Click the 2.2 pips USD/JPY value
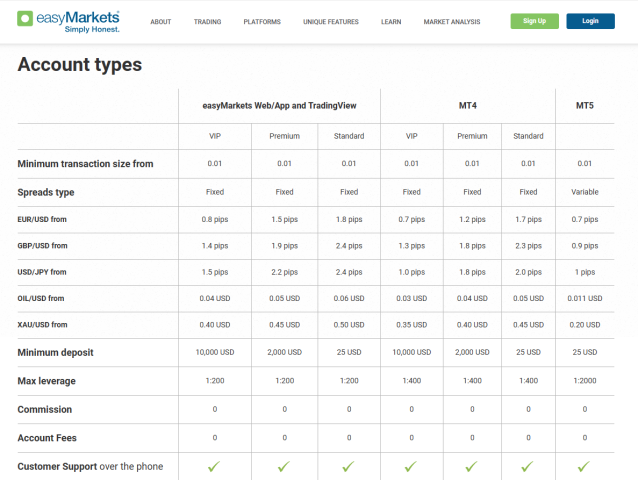Viewport: 638px width, 480px height. pyautogui.click(x=284, y=272)
